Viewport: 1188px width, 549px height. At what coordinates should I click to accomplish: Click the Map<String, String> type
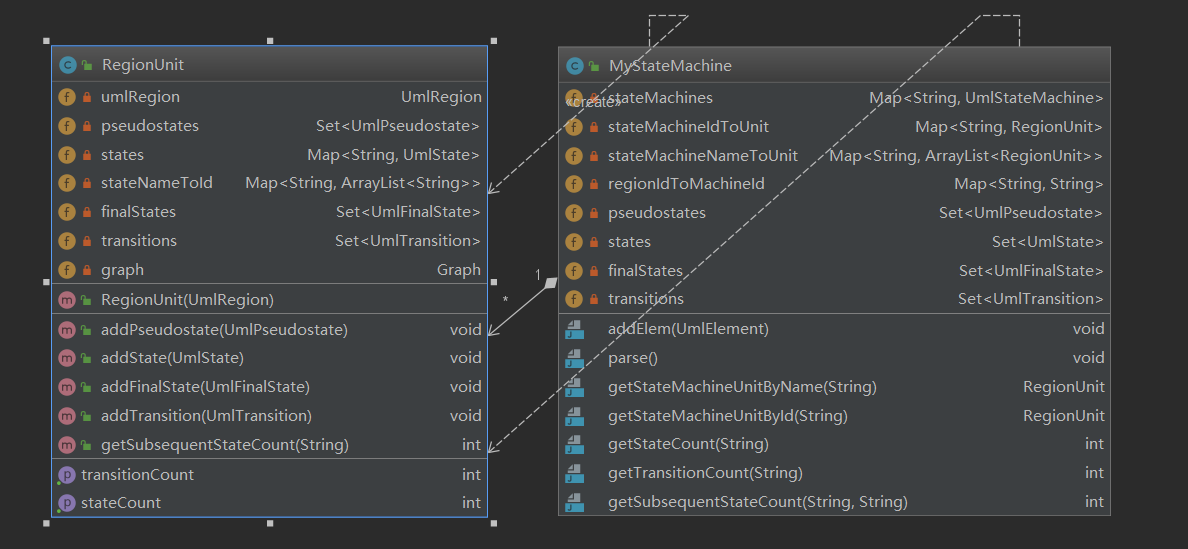pyautogui.click(x=1028, y=184)
